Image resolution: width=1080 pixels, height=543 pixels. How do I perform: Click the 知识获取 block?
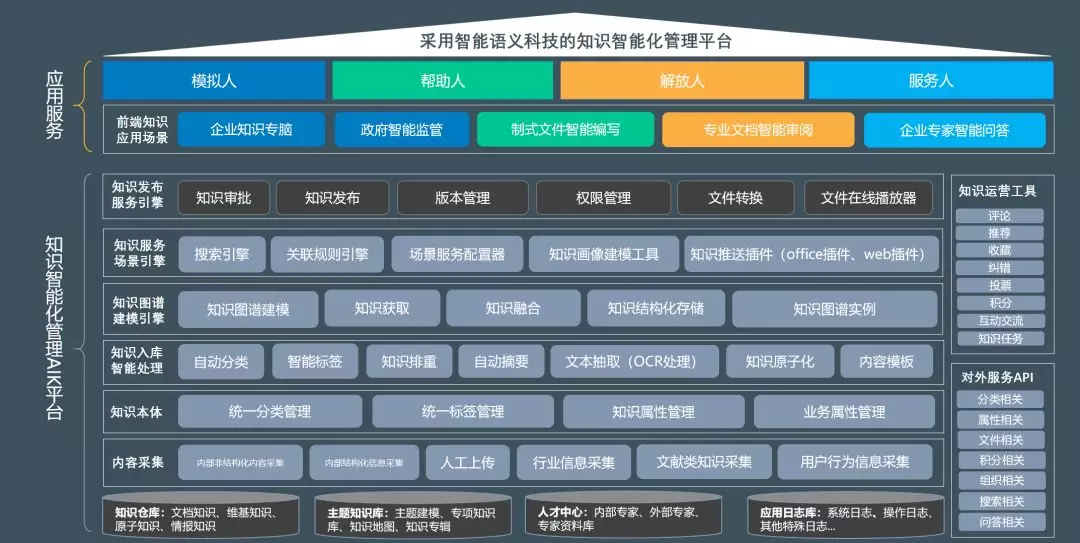point(382,308)
